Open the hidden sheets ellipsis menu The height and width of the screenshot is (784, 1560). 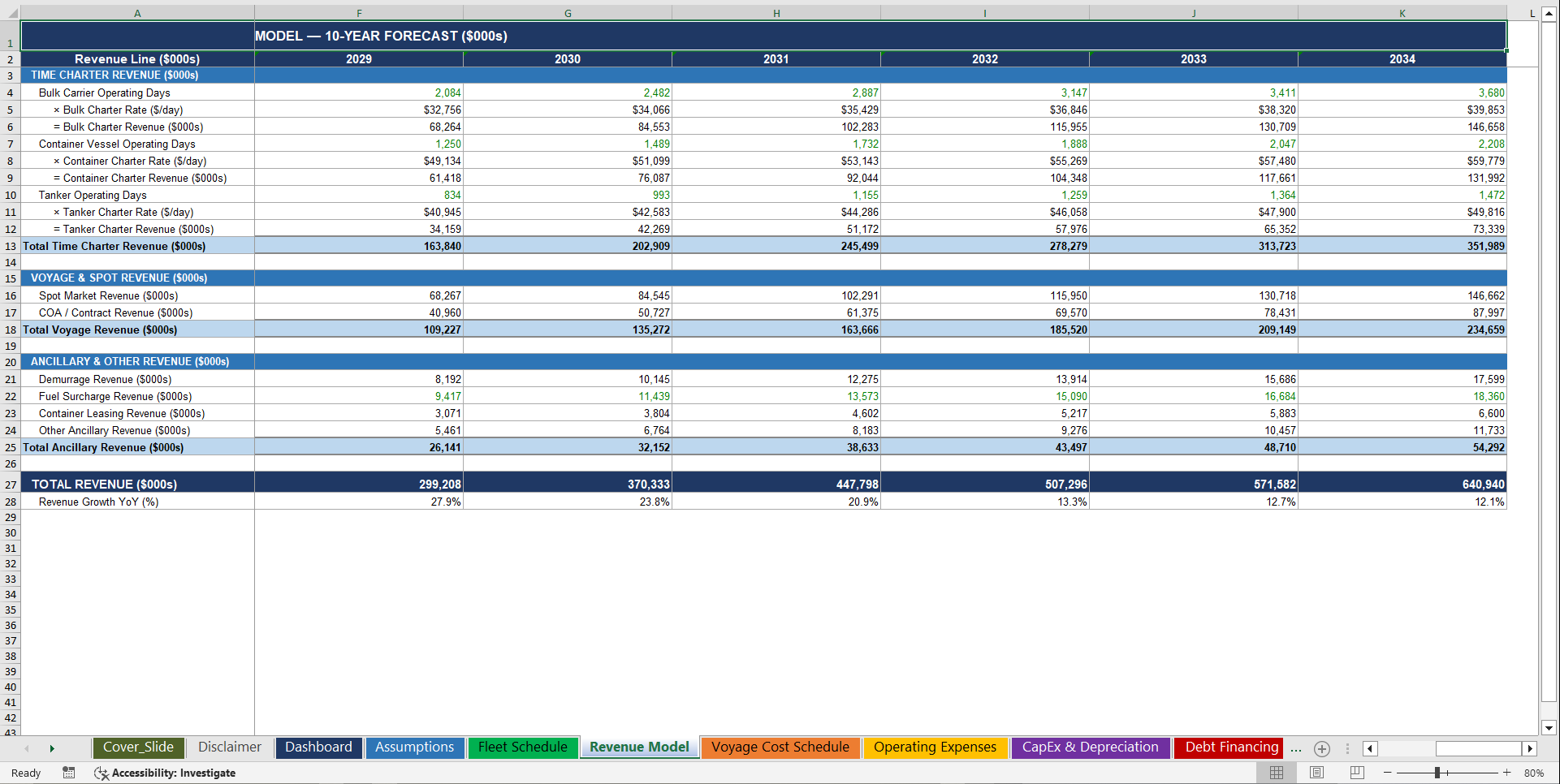click(1295, 749)
